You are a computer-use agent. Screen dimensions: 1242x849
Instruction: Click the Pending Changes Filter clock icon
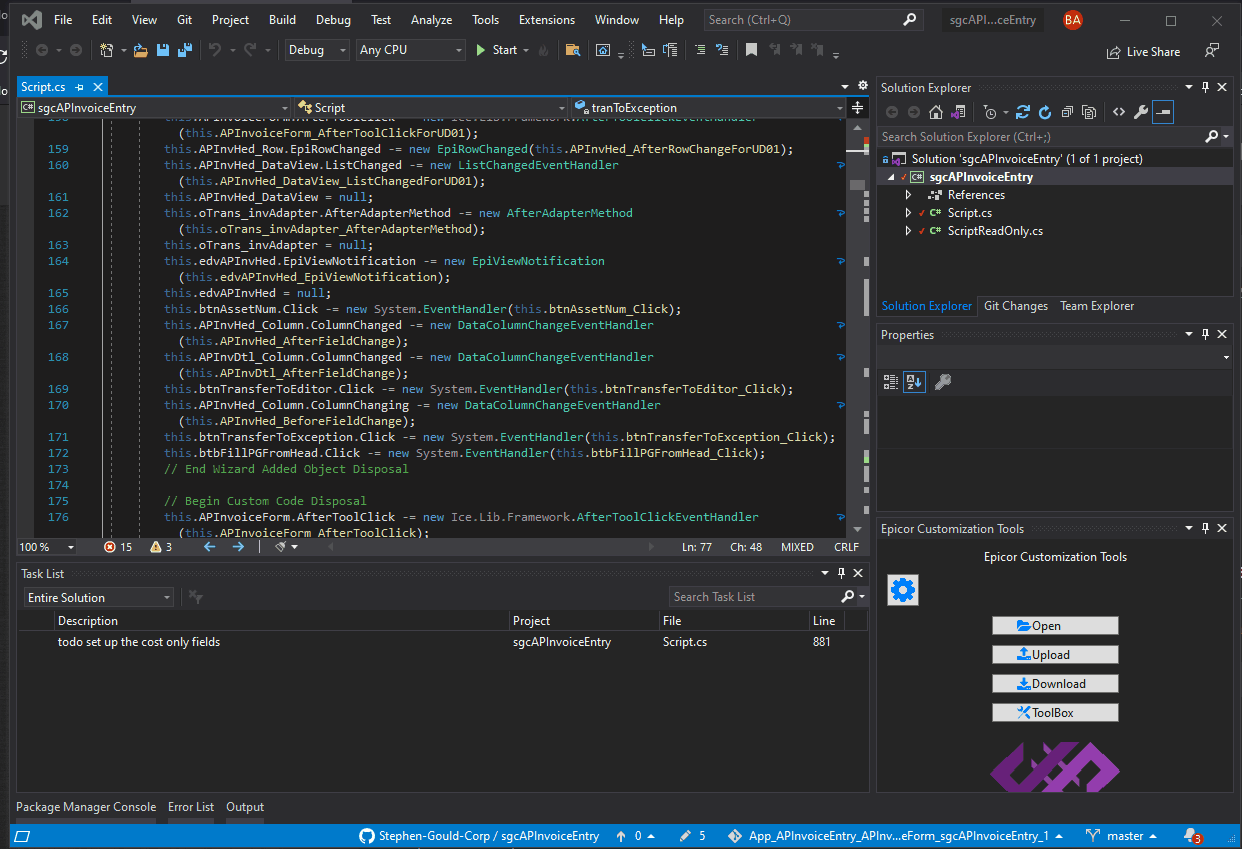[990, 112]
